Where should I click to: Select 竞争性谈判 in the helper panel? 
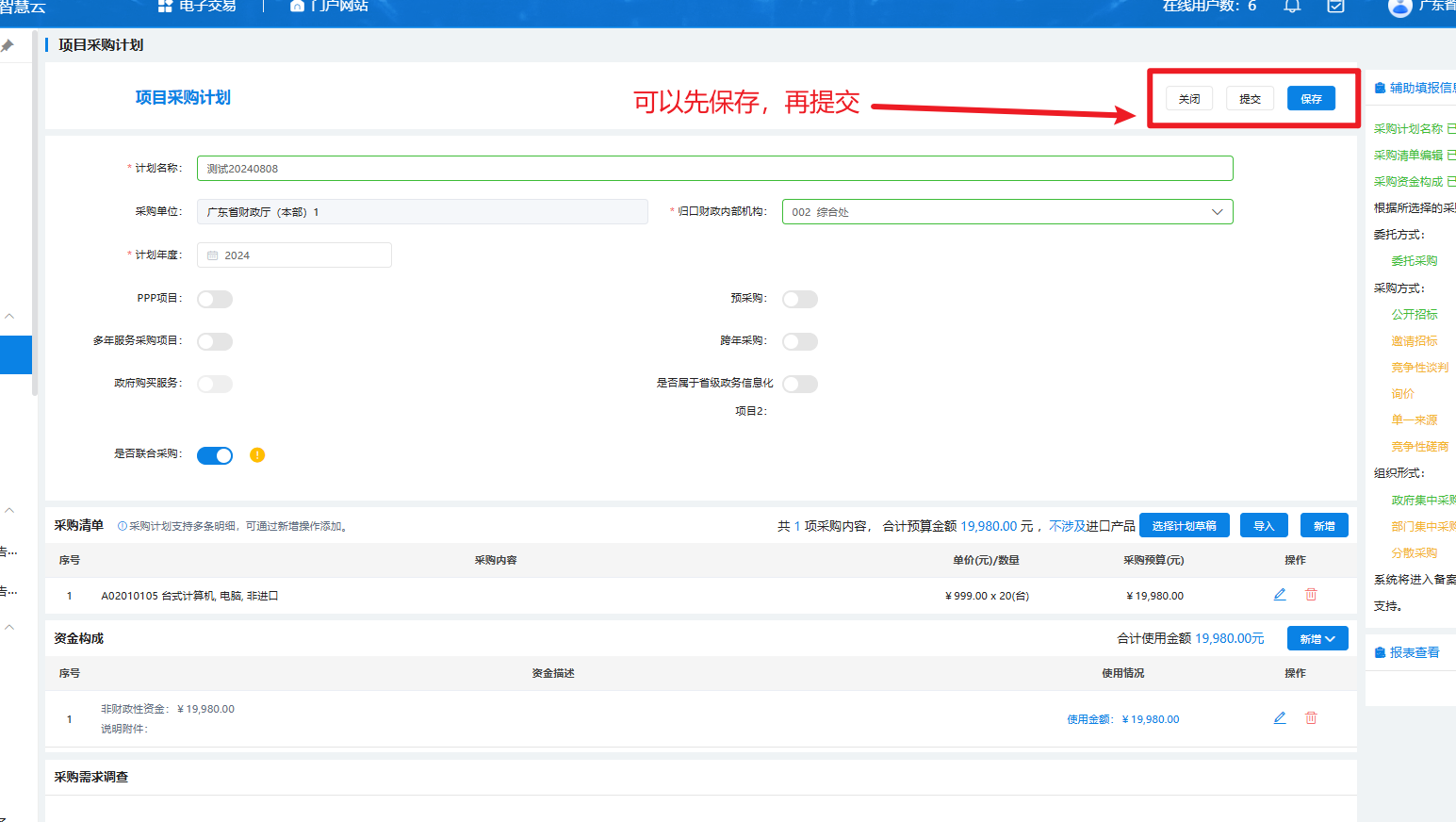click(x=1420, y=368)
